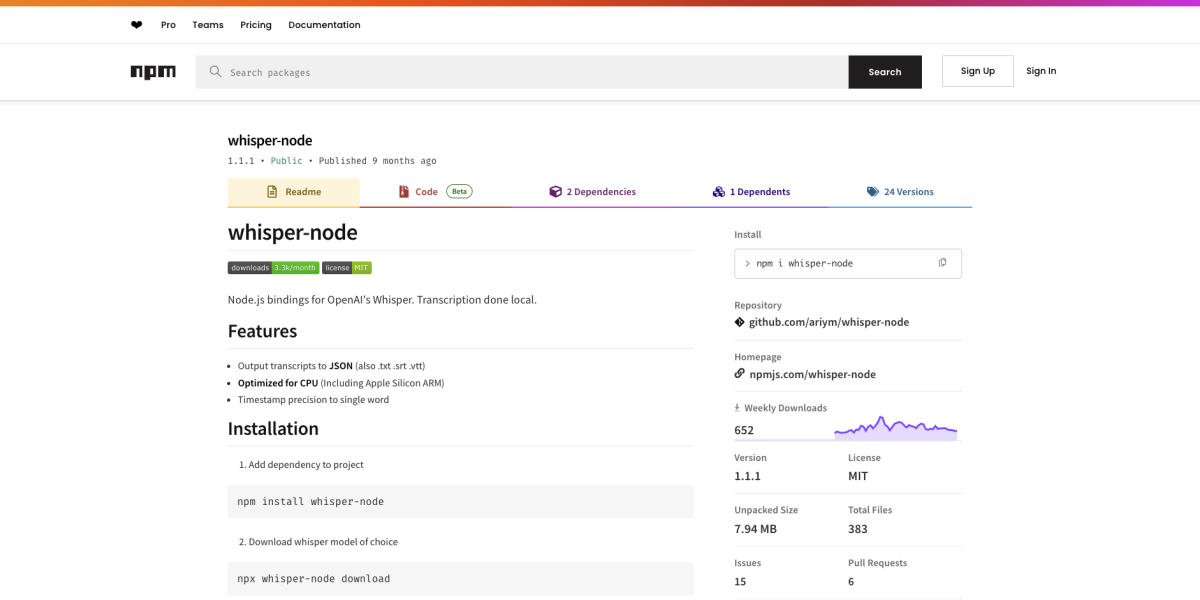Viewport: 1200px width, 600px height.
Task: Copy the install command via the clipboard icon
Action: [941, 261]
